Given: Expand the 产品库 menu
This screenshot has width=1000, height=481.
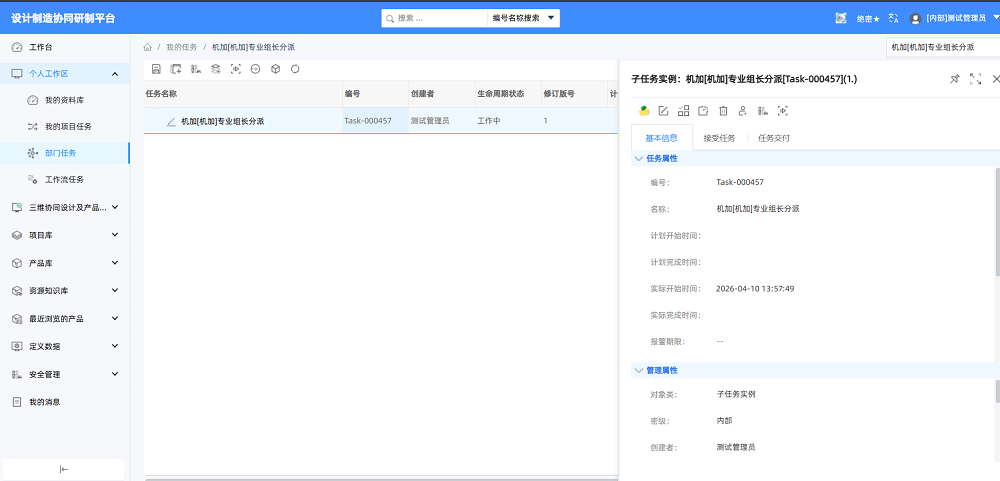Looking at the screenshot, I should tap(115, 263).
